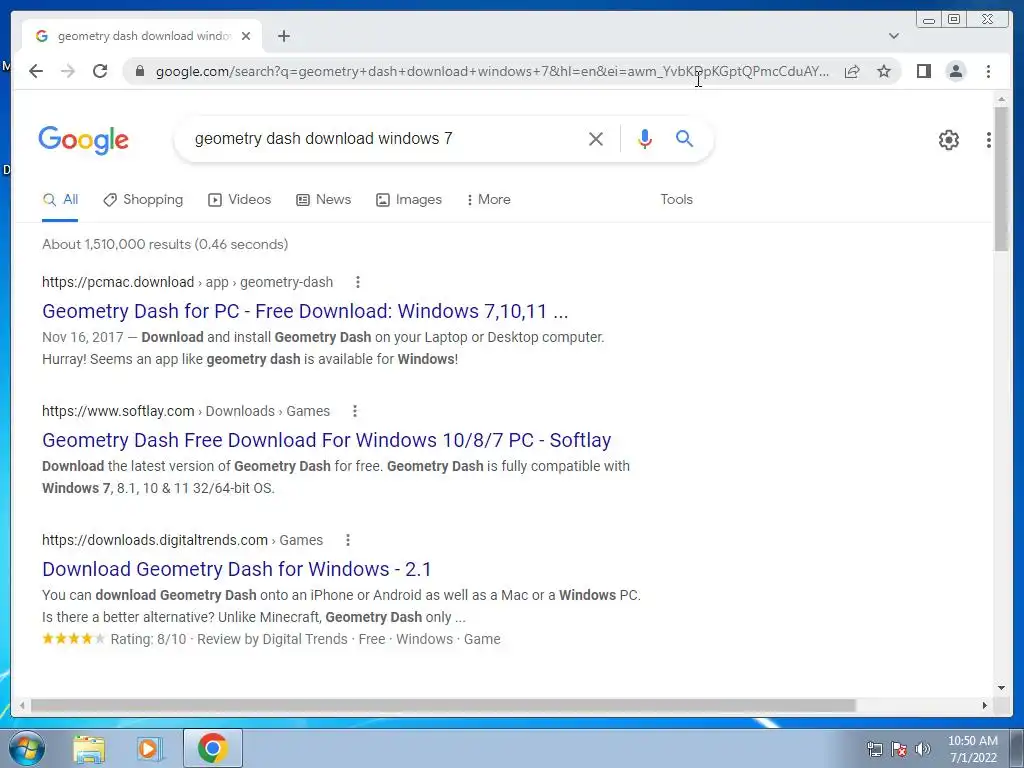This screenshot has width=1024, height=768.
Task: Click the horizontal scrollbar thumb
Action: click(443, 705)
